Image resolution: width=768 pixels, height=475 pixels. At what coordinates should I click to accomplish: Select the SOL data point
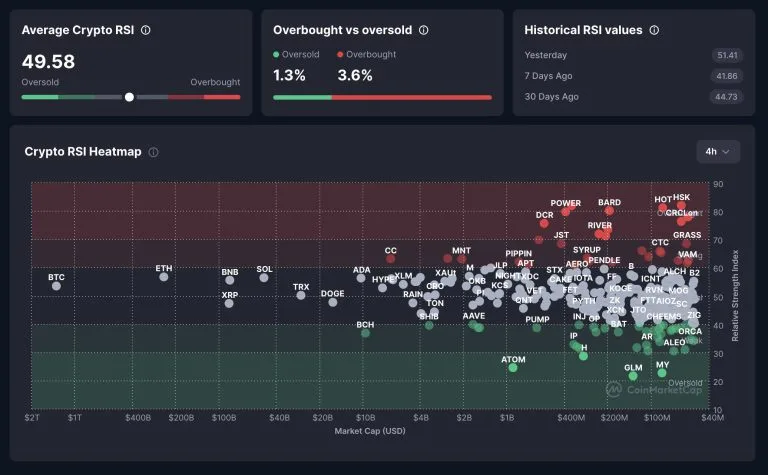264,278
